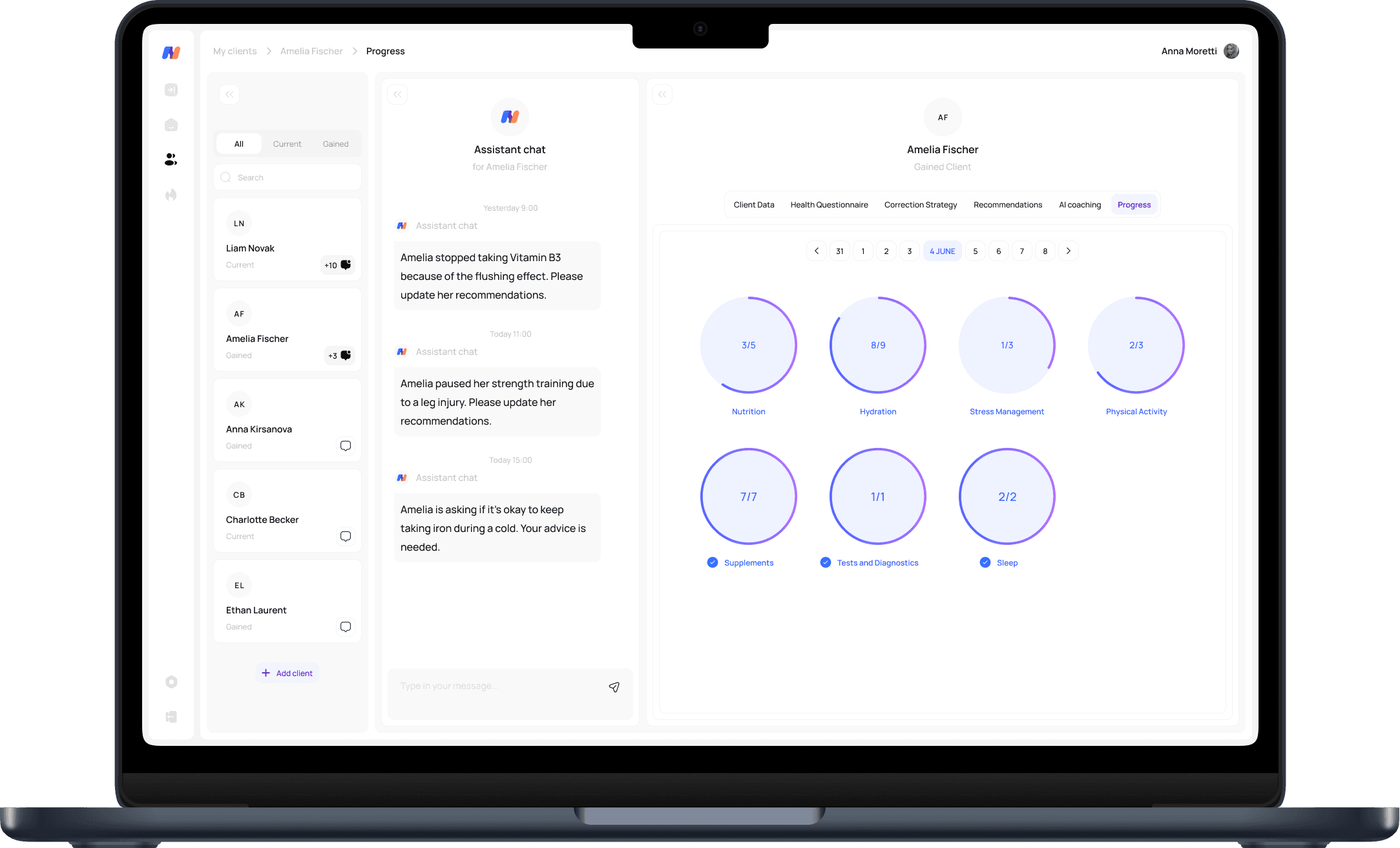Click the send message paper plane icon

tap(614, 687)
